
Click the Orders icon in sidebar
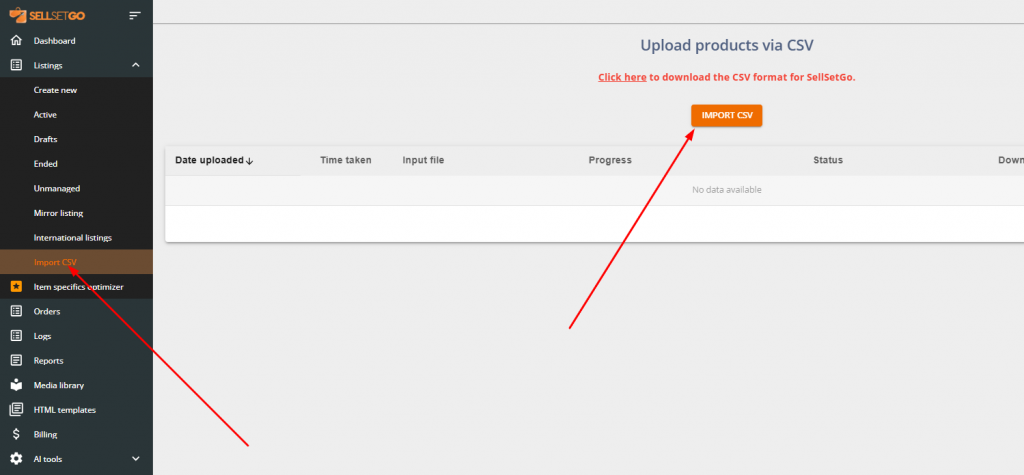click(15, 311)
